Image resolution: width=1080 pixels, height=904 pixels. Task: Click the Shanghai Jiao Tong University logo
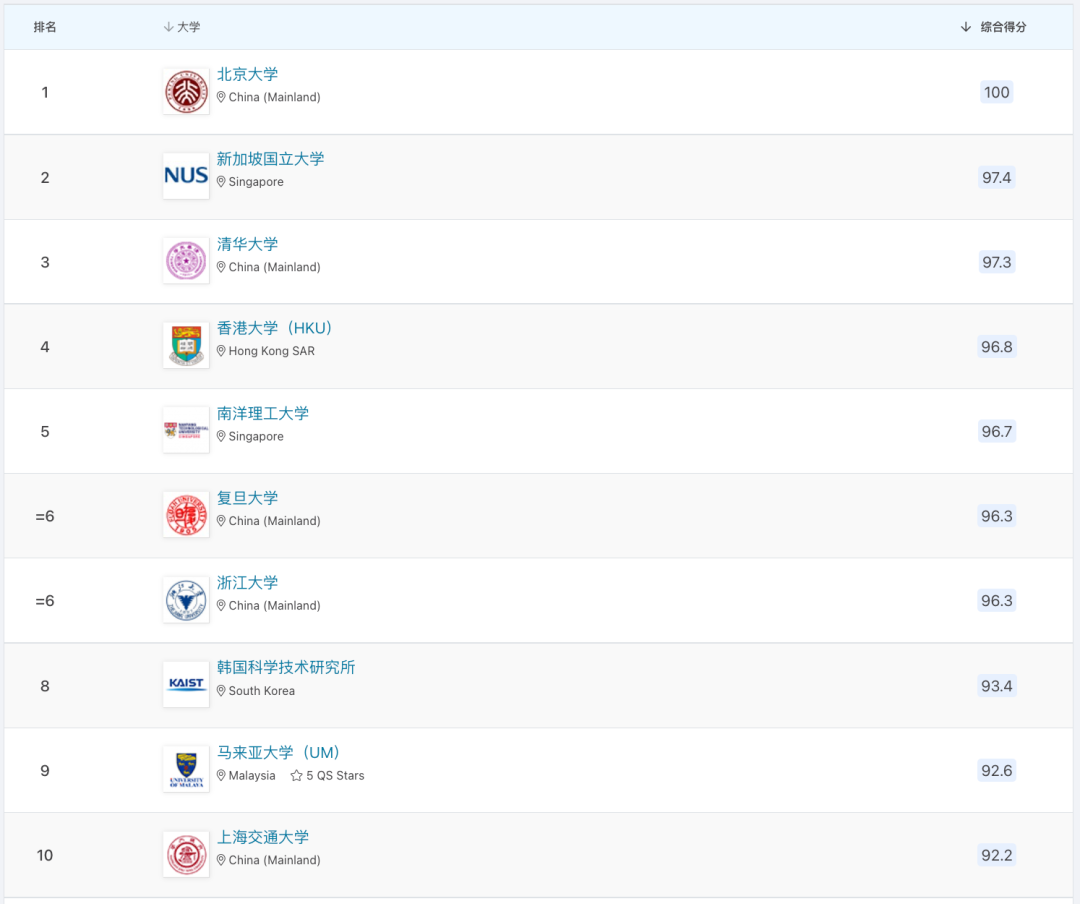[186, 854]
